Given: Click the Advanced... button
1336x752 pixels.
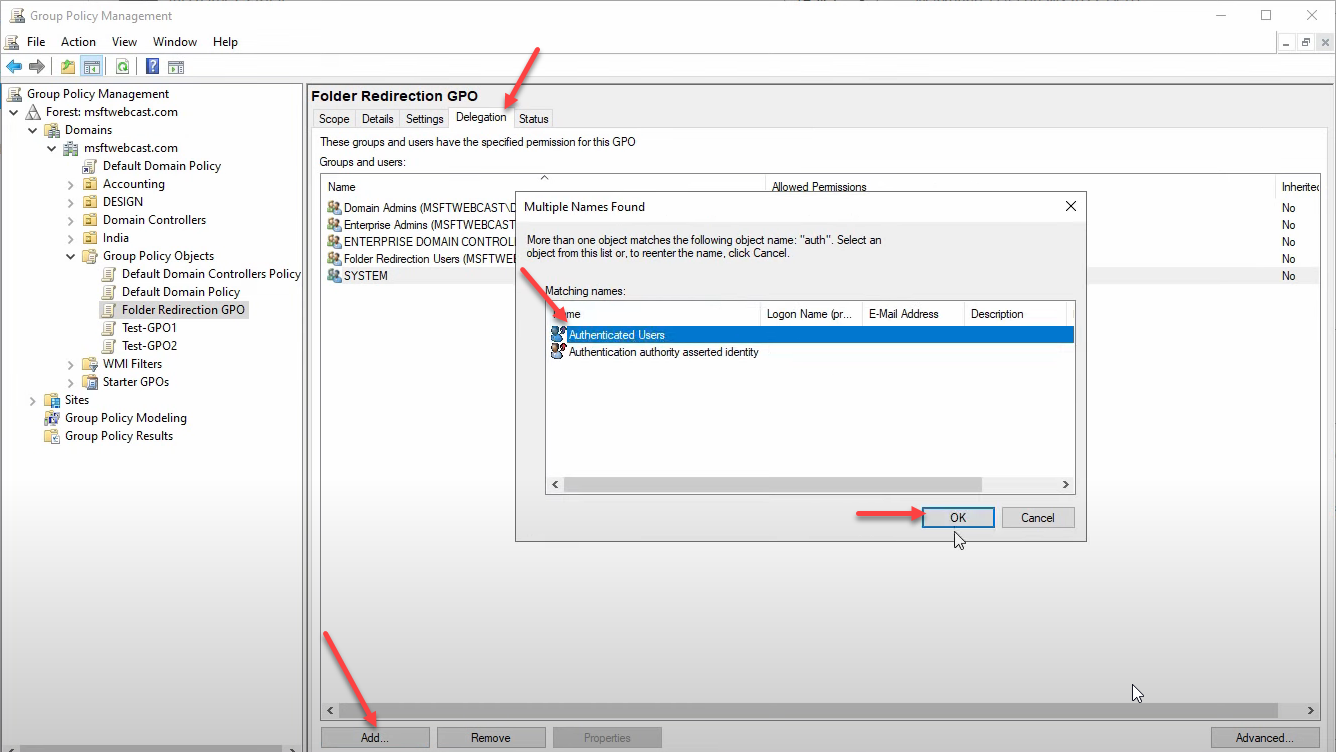Looking at the screenshot, I should click(1264, 738).
